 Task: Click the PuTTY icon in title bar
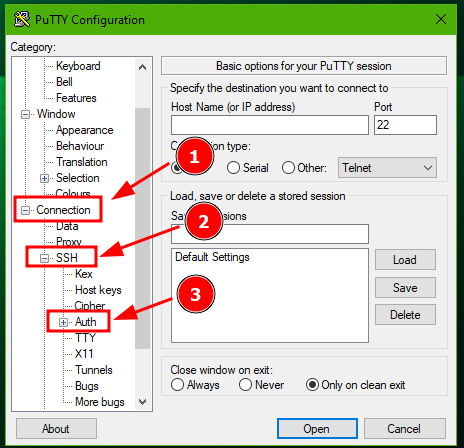point(22,19)
